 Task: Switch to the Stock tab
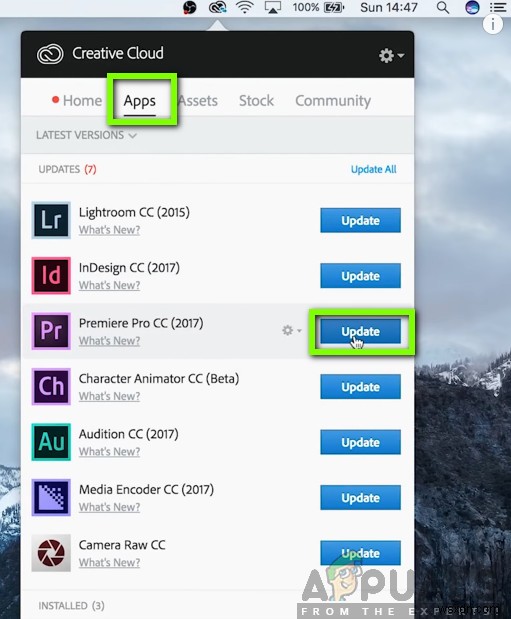pos(256,100)
